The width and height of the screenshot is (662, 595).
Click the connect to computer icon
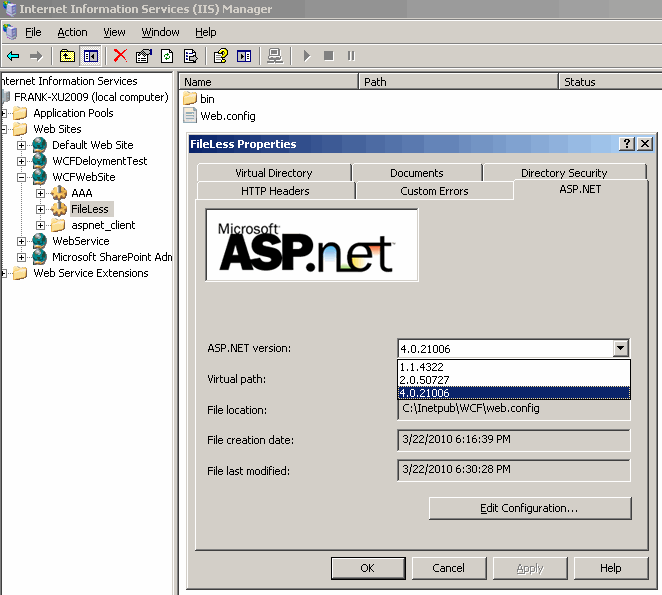click(275, 56)
